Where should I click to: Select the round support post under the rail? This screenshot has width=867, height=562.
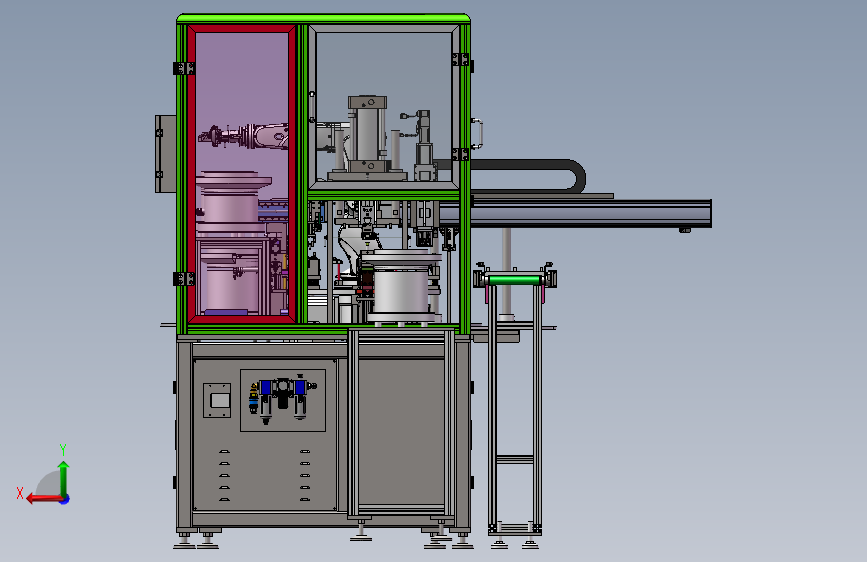coord(506,273)
